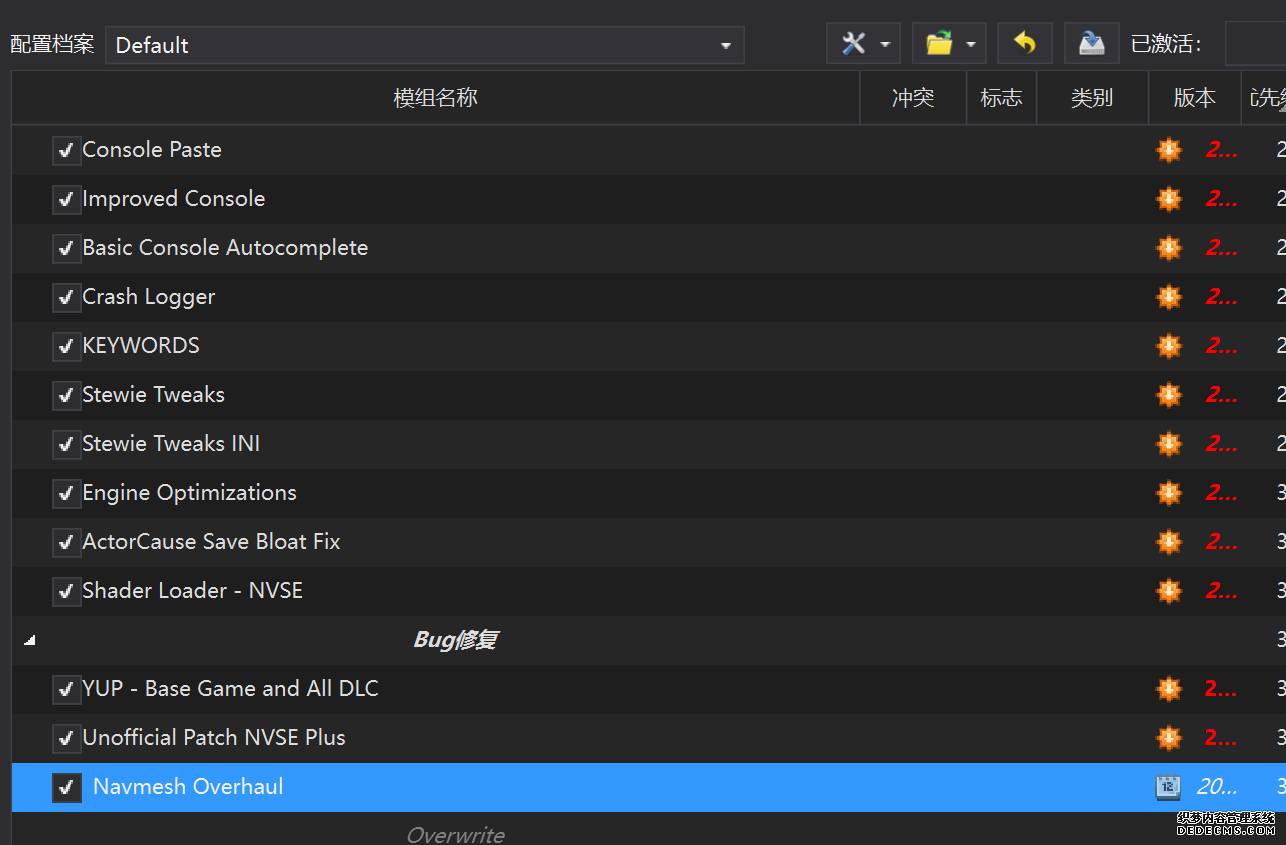1286x845 pixels.
Task: Click the version warning icon for Console Paste
Action: click(1168, 150)
